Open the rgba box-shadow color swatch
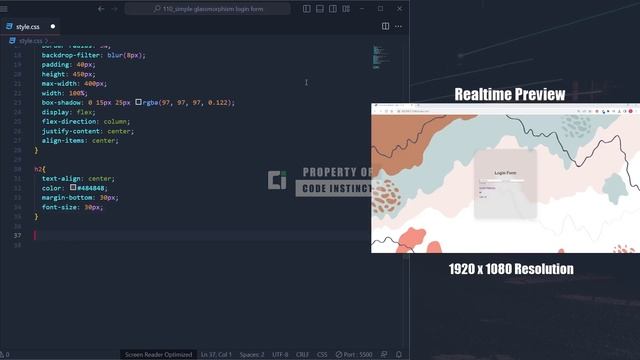The width and height of the screenshot is (640, 360). pyautogui.click(x=138, y=102)
